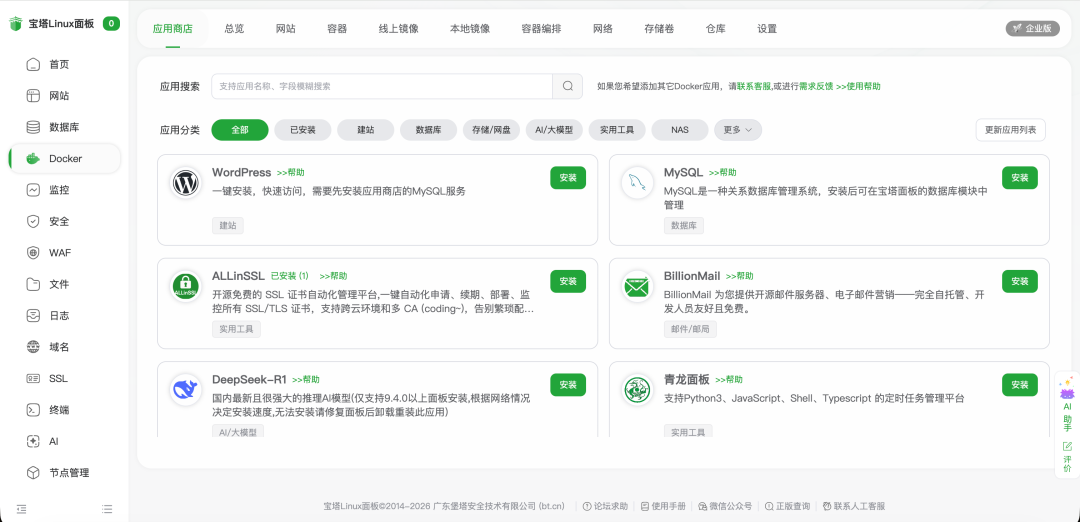Filter by 已安装 category
Screen dimensions: 1080x522
[x=302, y=129]
